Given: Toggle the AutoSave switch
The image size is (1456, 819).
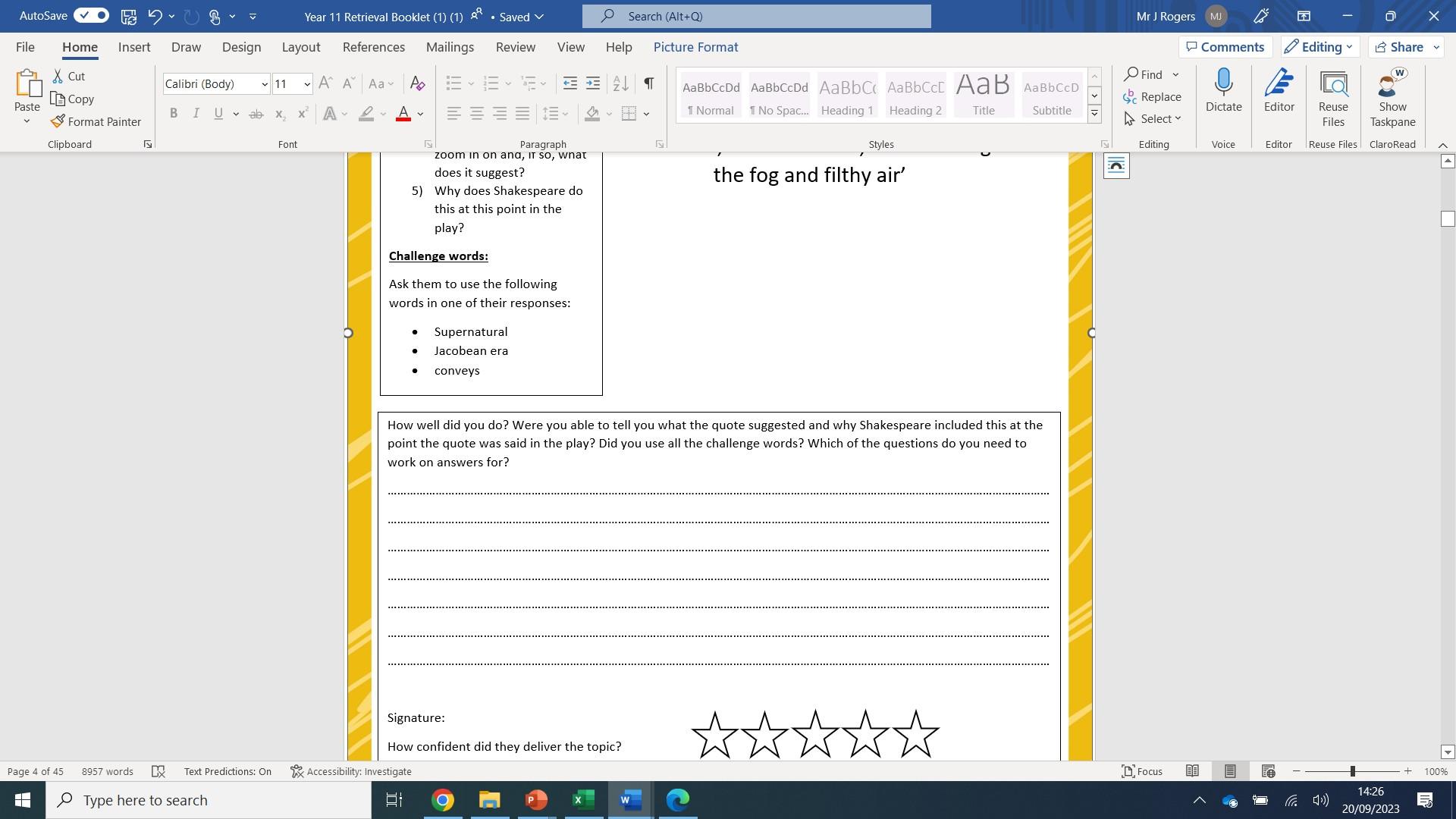Looking at the screenshot, I should (92, 16).
